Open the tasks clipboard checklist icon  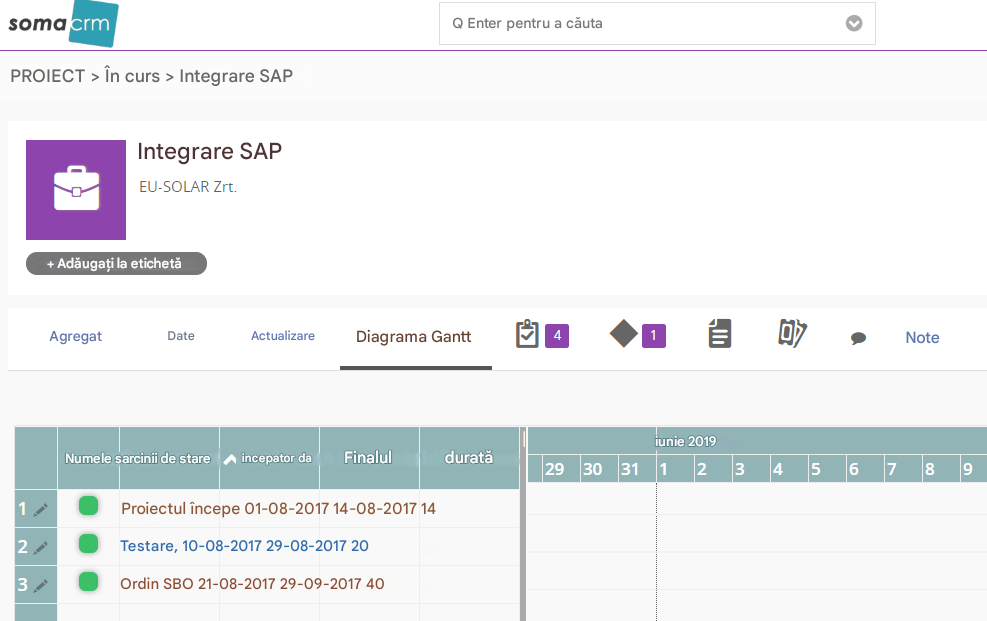pyautogui.click(x=527, y=334)
